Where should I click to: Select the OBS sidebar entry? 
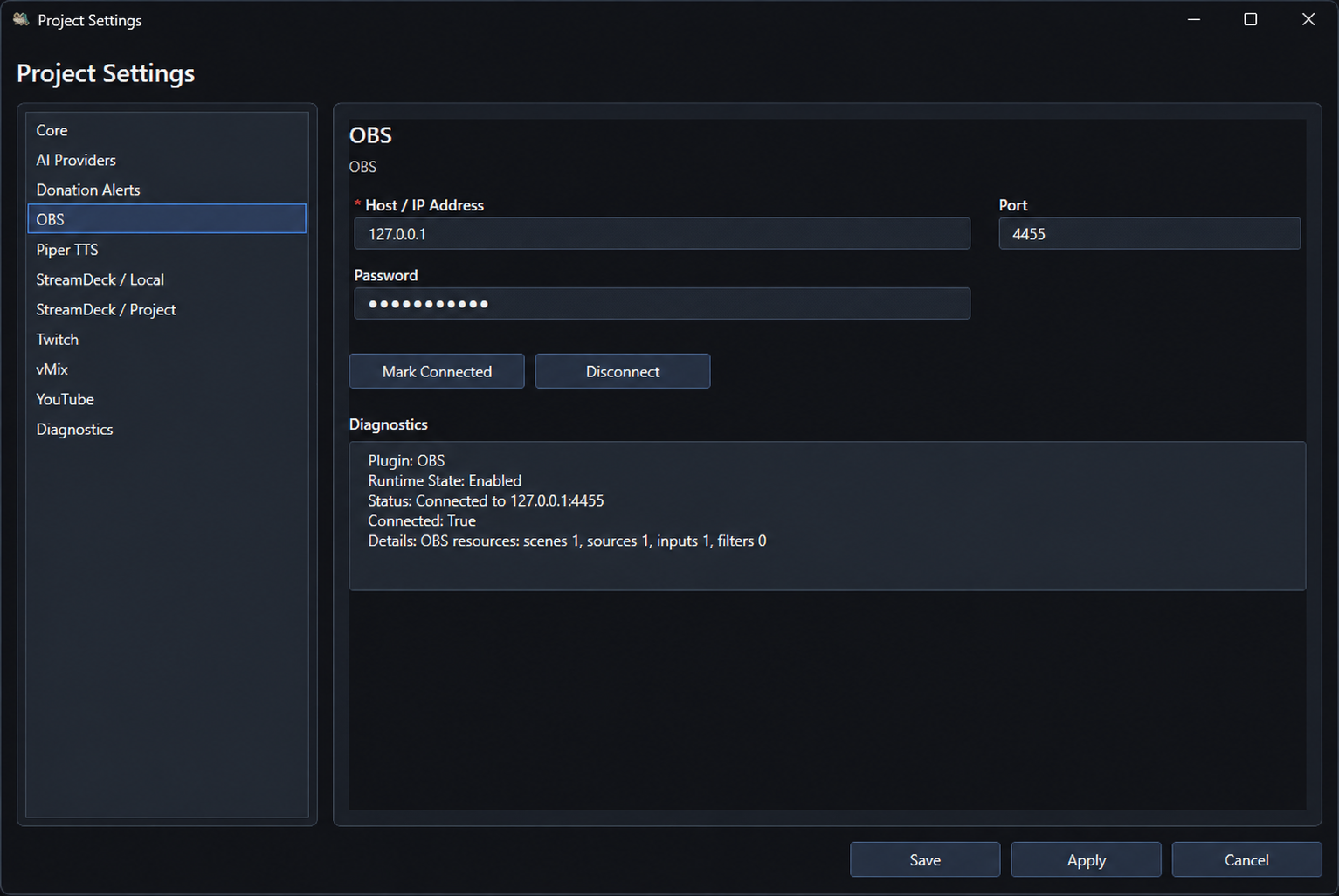[x=167, y=219]
